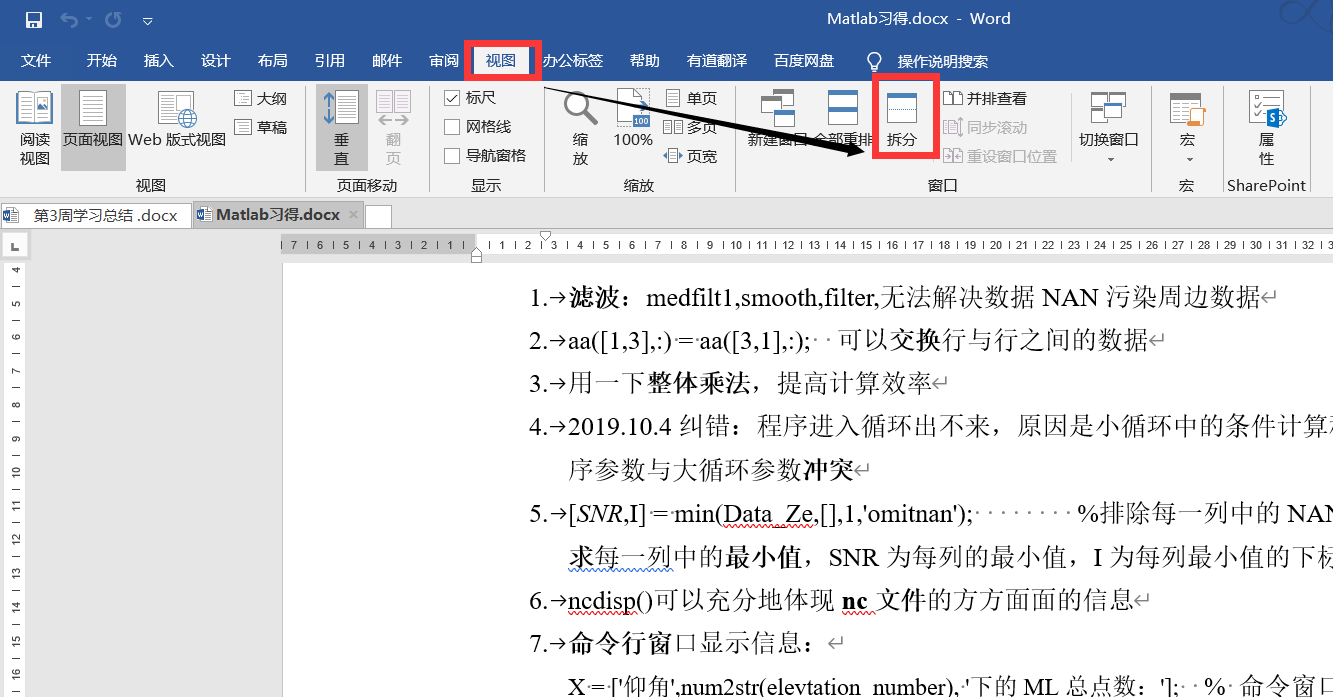1333x697 pixels.
Task: Save the document with the floppy icon
Action: click(x=34, y=19)
